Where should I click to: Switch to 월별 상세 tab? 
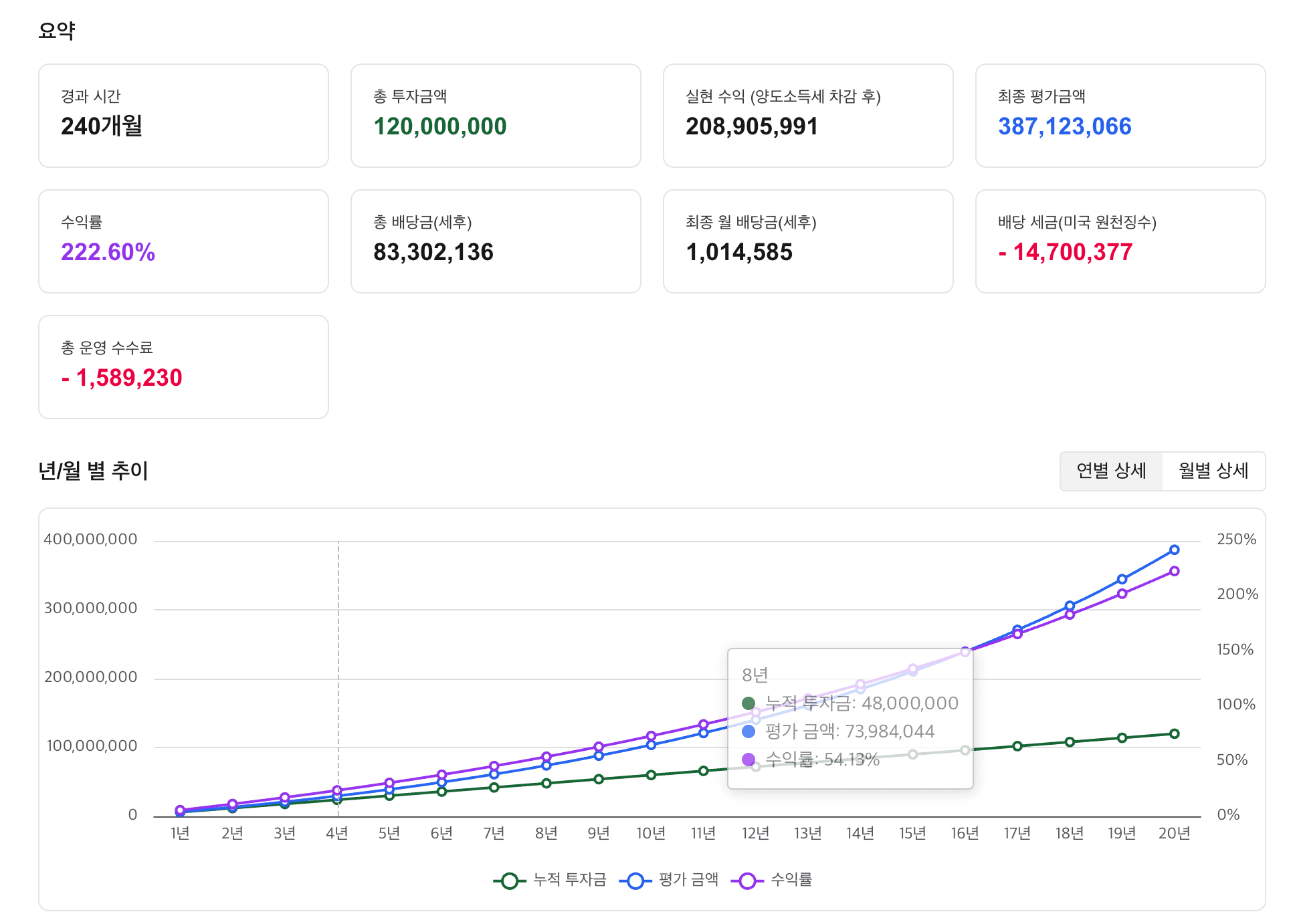1213,471
